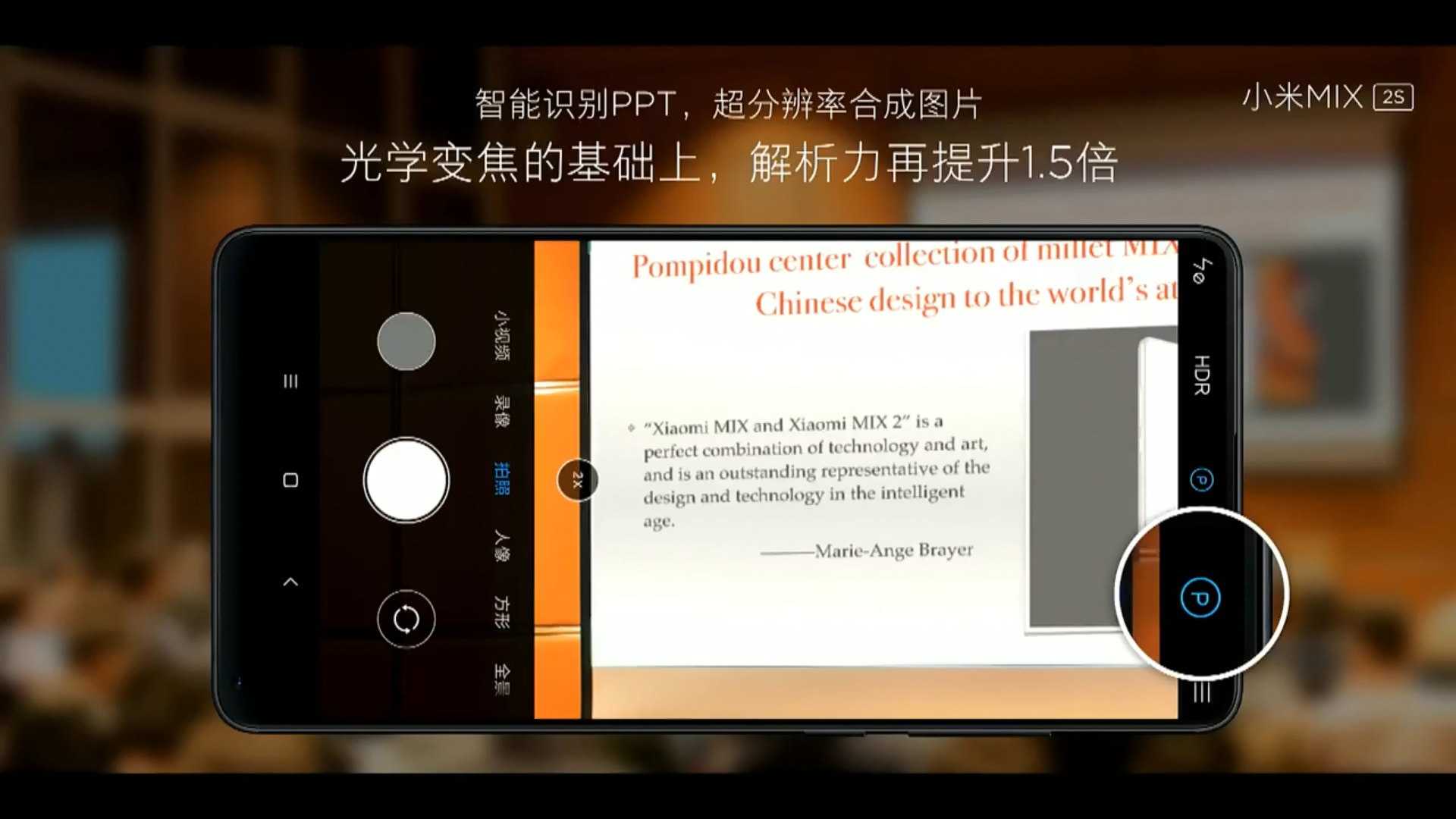The width and height of the screenshot is (1456, 819).
Task: Tap the Android home square button
Action: 290,480
